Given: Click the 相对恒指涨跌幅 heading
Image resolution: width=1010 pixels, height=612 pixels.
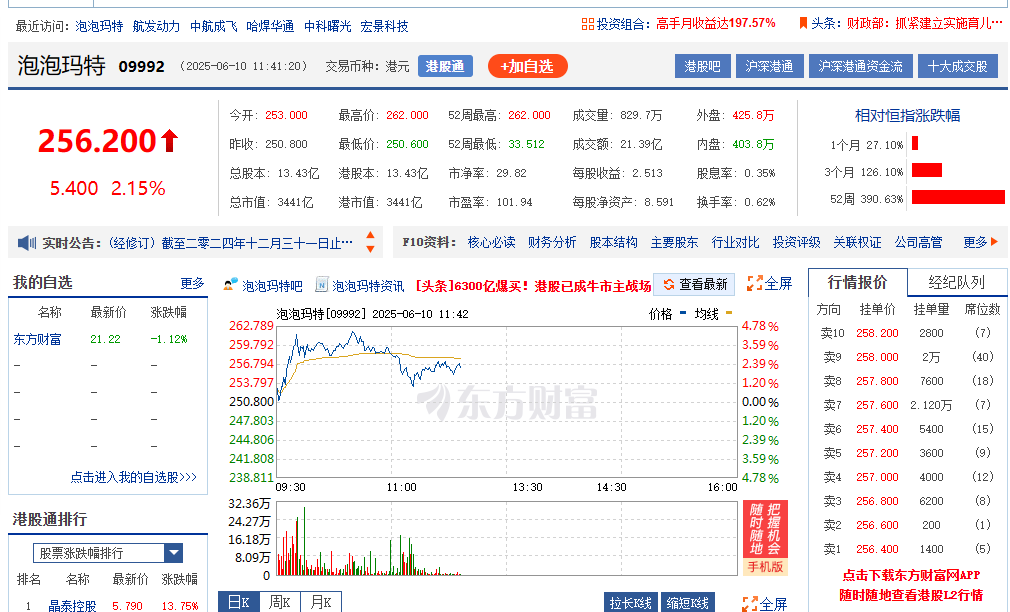Looking at the screenshot, I should 907,116.
